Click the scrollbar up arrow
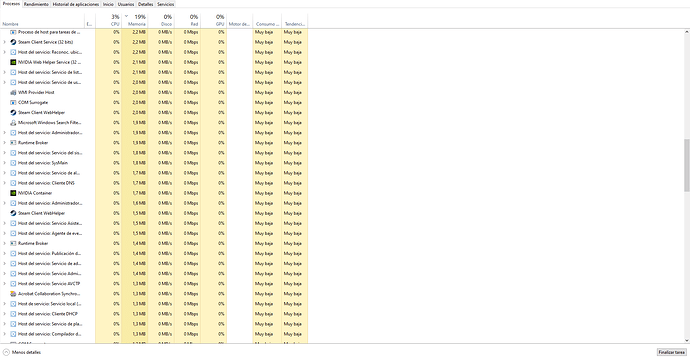Image resolution: width=690 pixels, height=361 pixels. click(686, 32)
